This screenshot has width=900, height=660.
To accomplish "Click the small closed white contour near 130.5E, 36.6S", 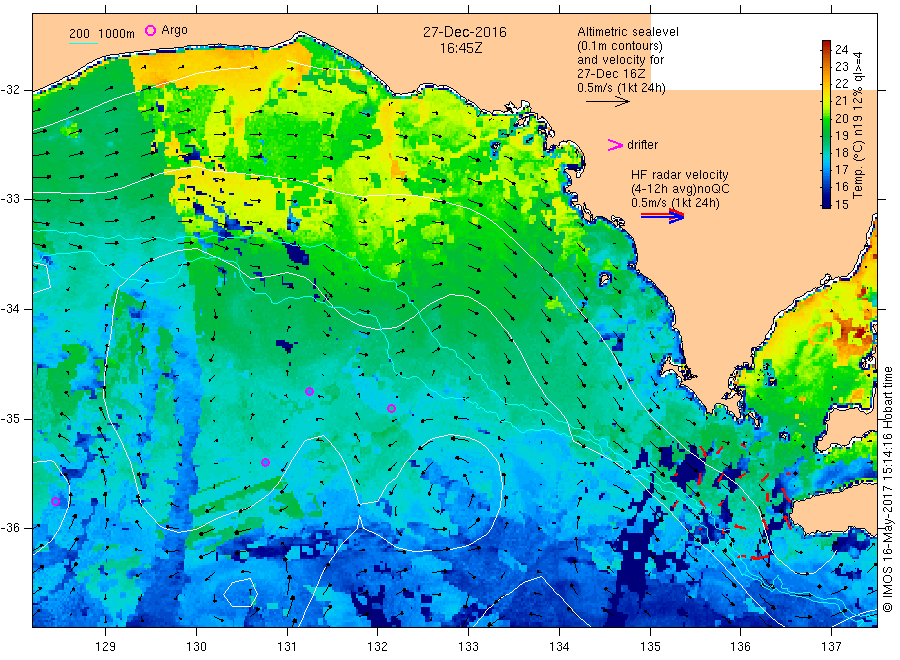I will (x=240, y=593).
